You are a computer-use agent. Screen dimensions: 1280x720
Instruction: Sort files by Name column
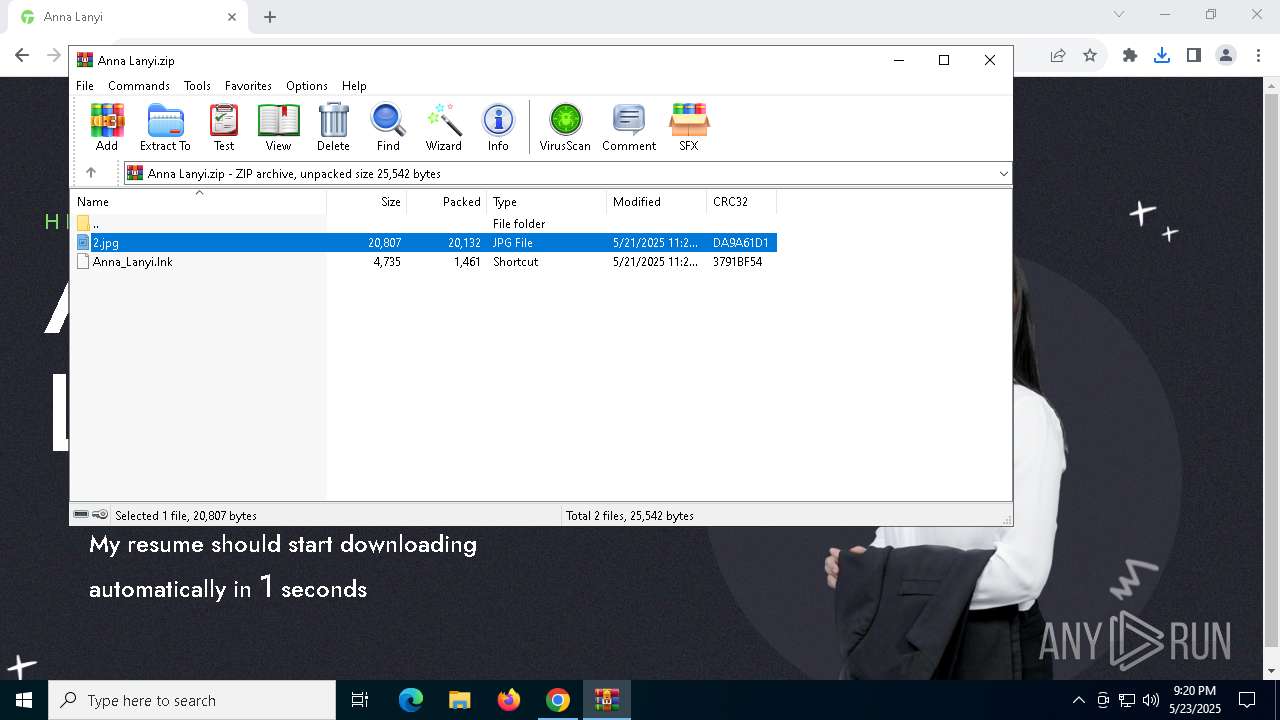(x=198, y=202)
